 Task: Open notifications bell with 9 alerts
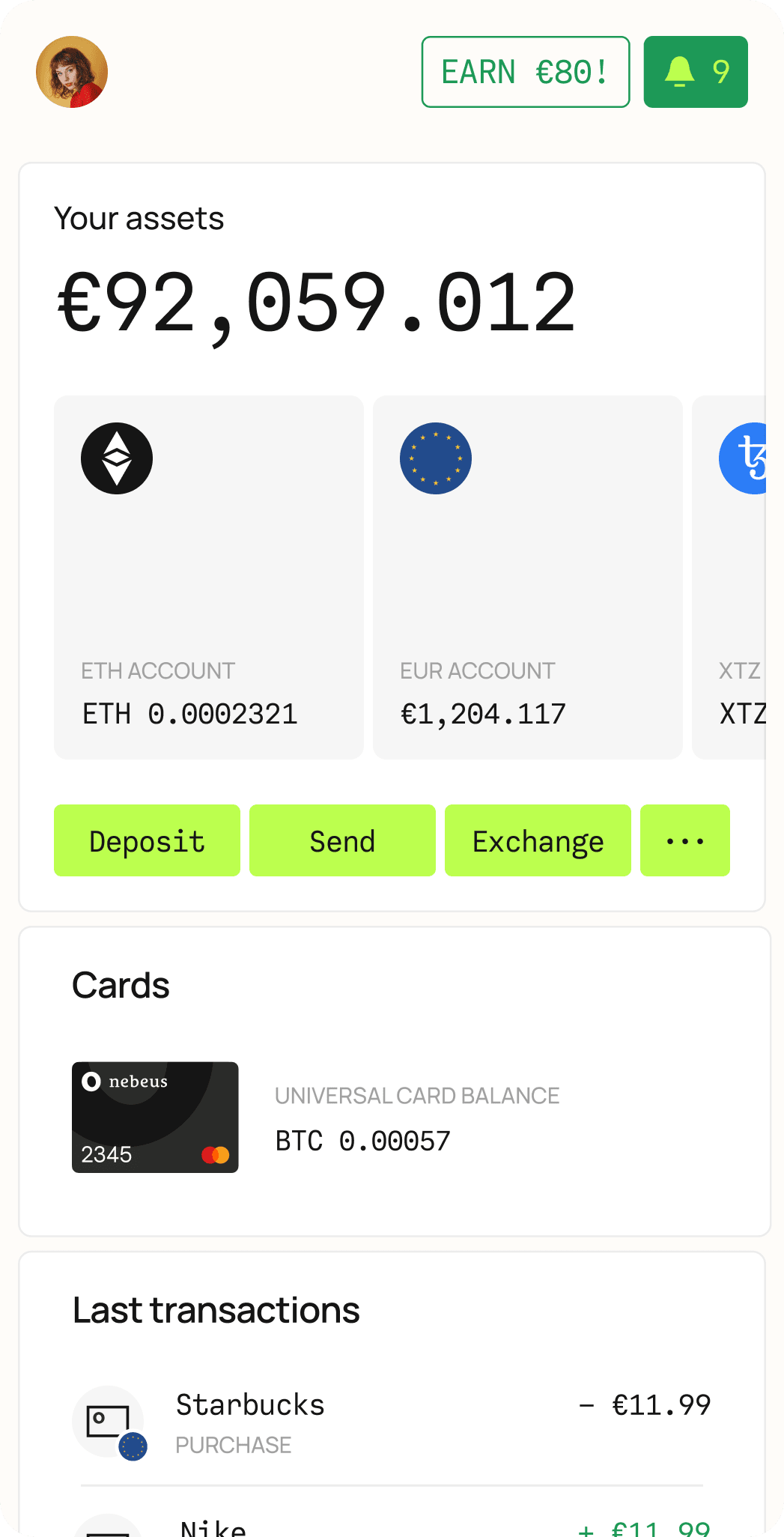696,72
